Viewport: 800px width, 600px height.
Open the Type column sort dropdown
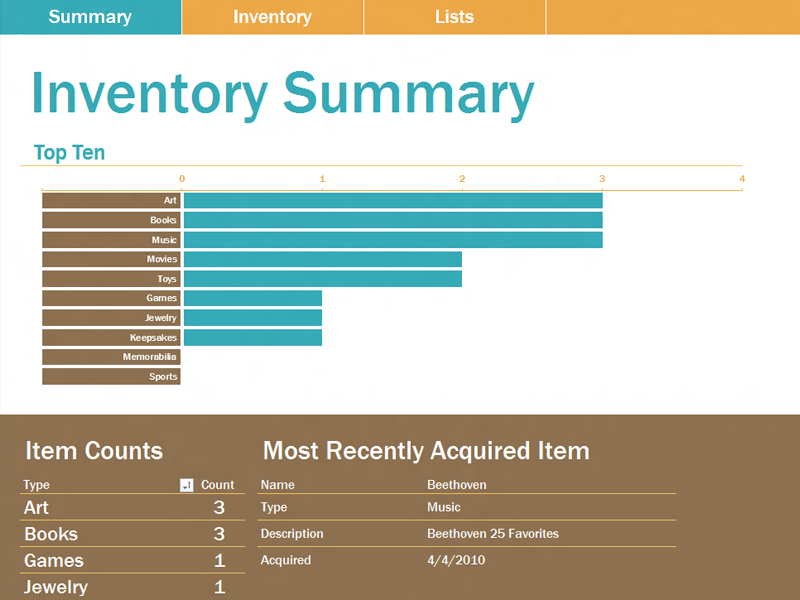coord(187,485)
